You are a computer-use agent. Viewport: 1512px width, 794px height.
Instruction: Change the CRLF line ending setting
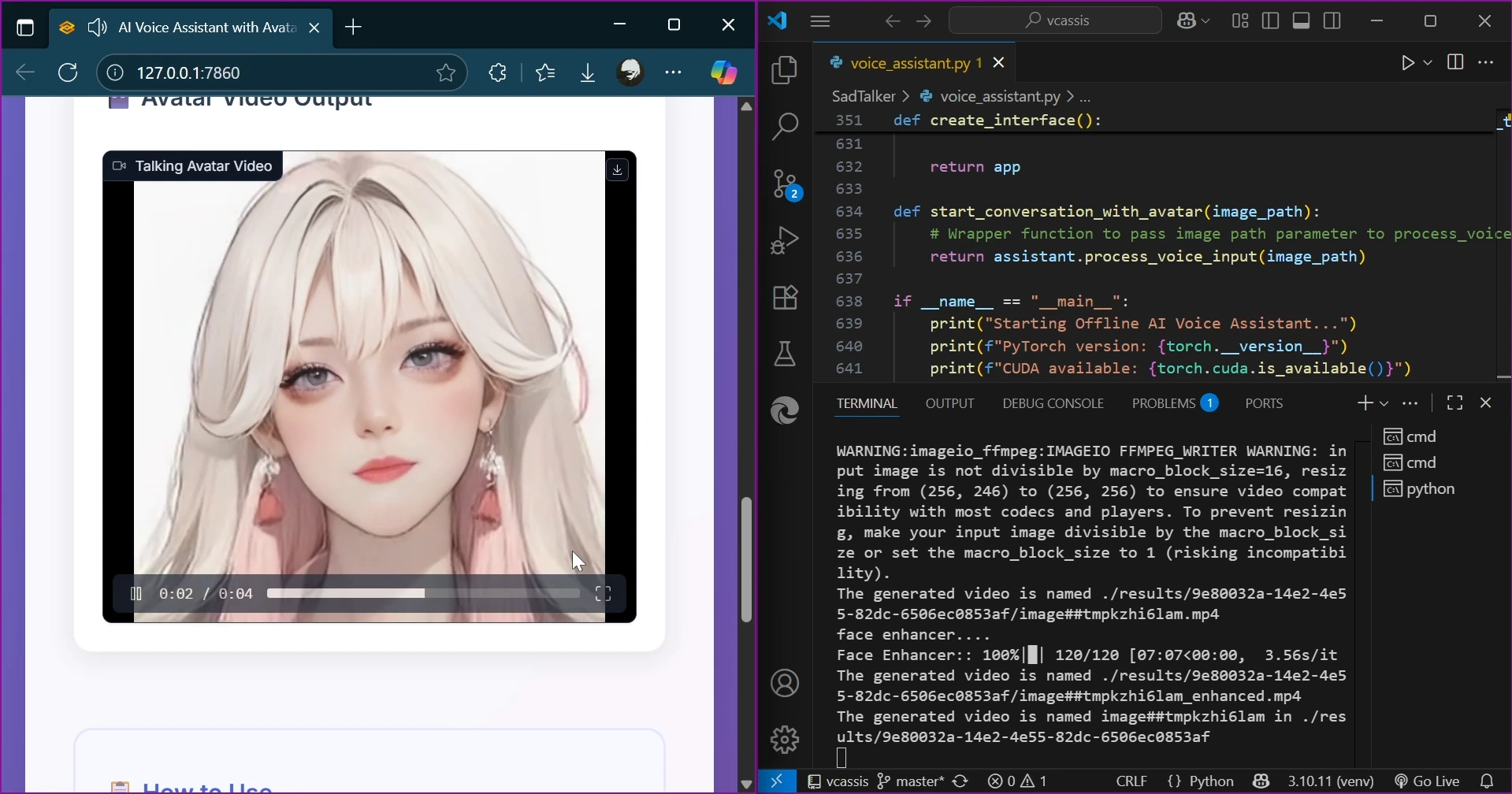(x=1132, y=781)
